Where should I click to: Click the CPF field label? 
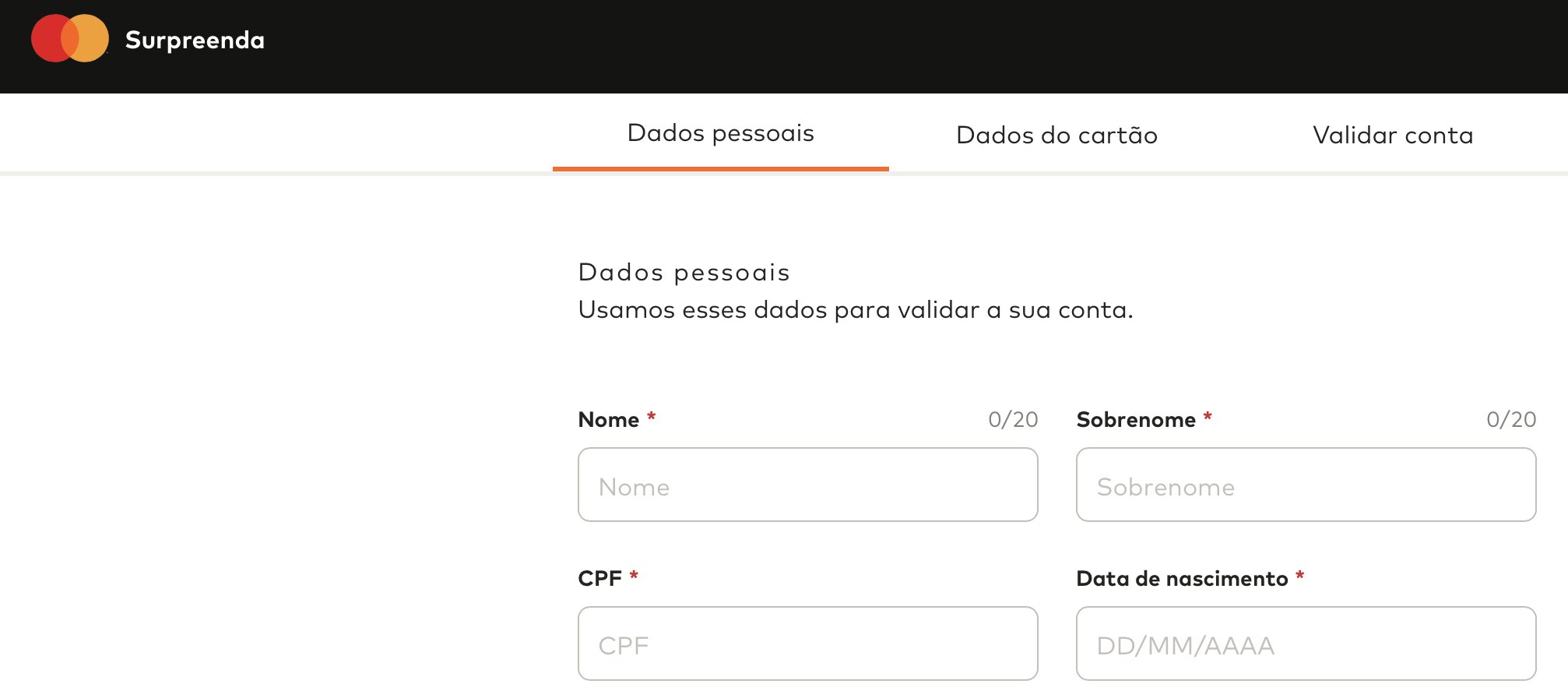tap(600, 579)
